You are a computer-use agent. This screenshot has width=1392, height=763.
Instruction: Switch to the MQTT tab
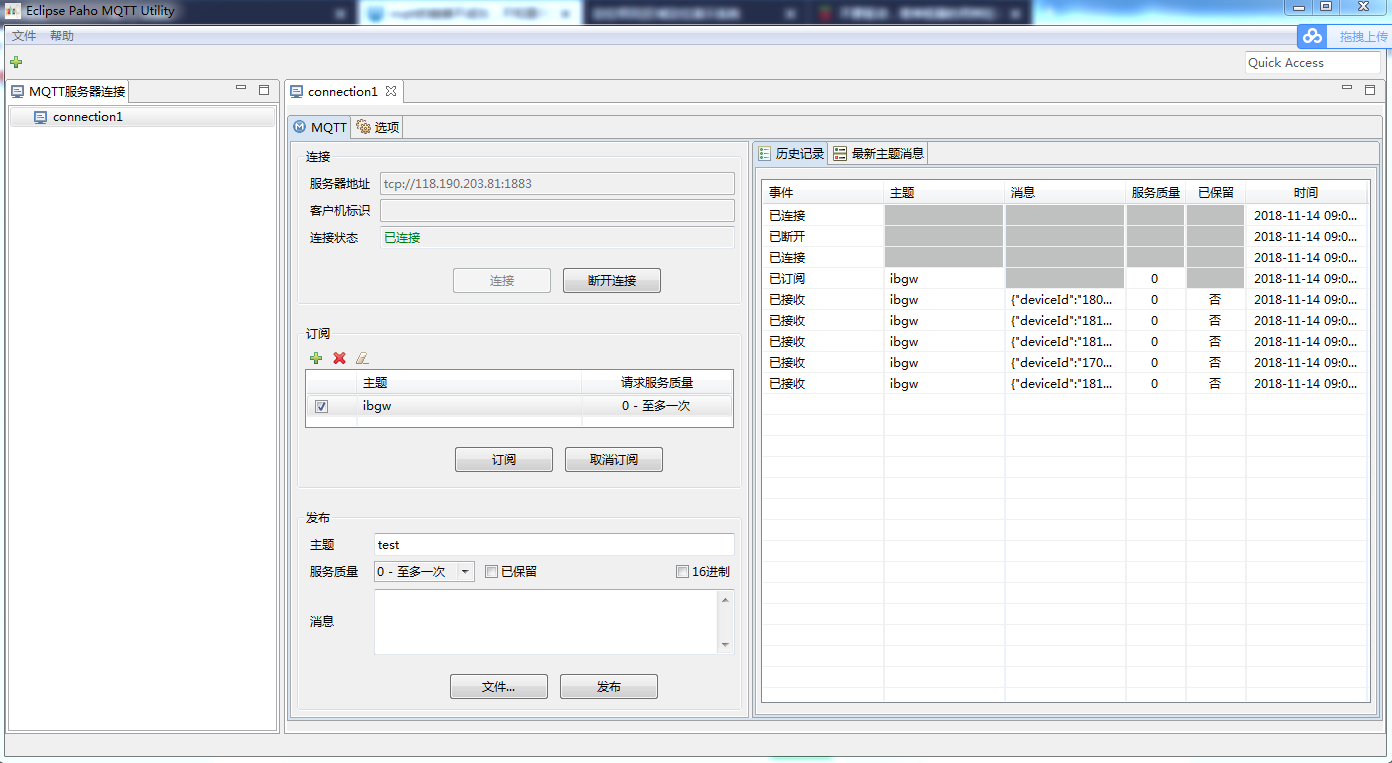(x=320, y=127)
